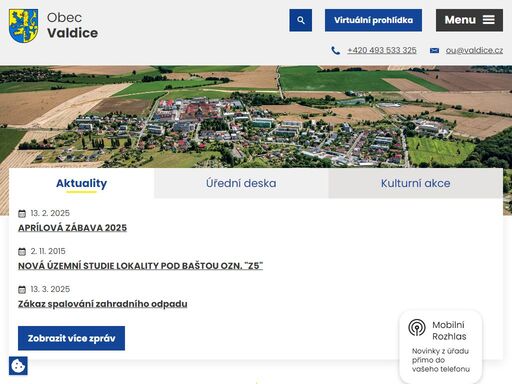The image size is (512, 384).
Task: Click the date text 2. 11. 2015
Action: (48, 251)
